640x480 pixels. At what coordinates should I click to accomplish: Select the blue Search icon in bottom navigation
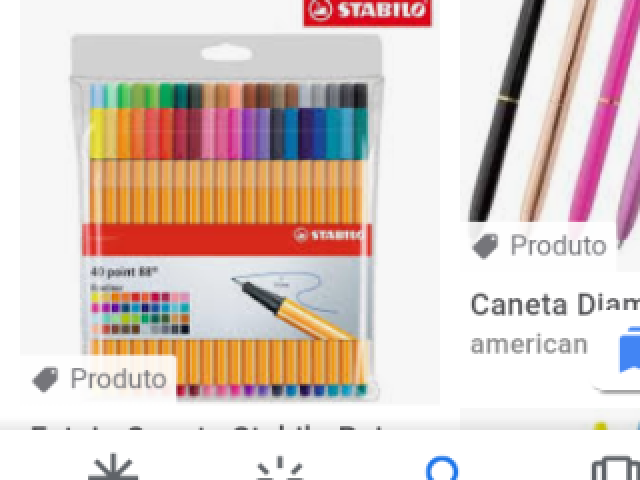click(442, 469)
